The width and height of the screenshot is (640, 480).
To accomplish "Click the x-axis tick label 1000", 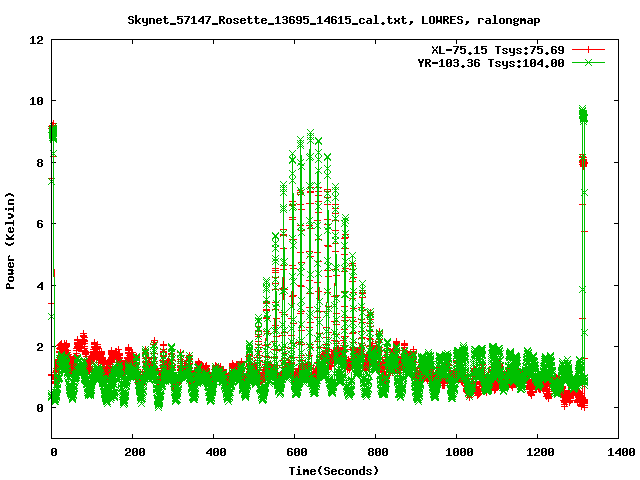I will (459, 452).
